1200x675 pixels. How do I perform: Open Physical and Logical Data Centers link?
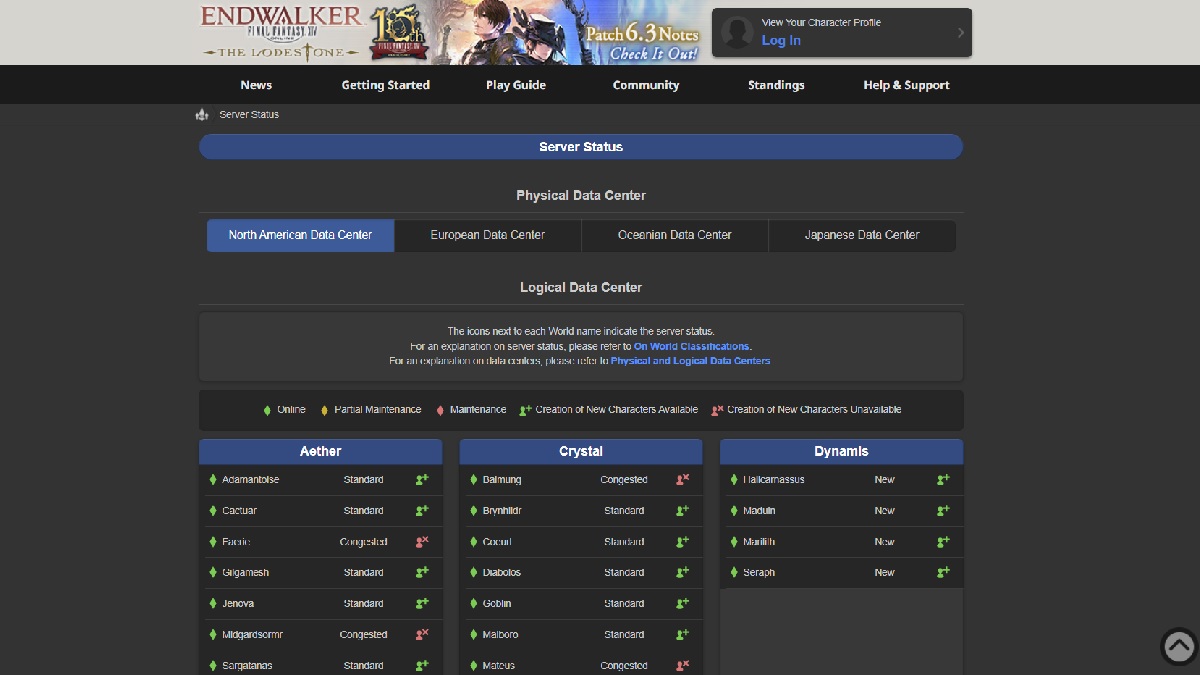pyautogui.click(x=690, y=361)
